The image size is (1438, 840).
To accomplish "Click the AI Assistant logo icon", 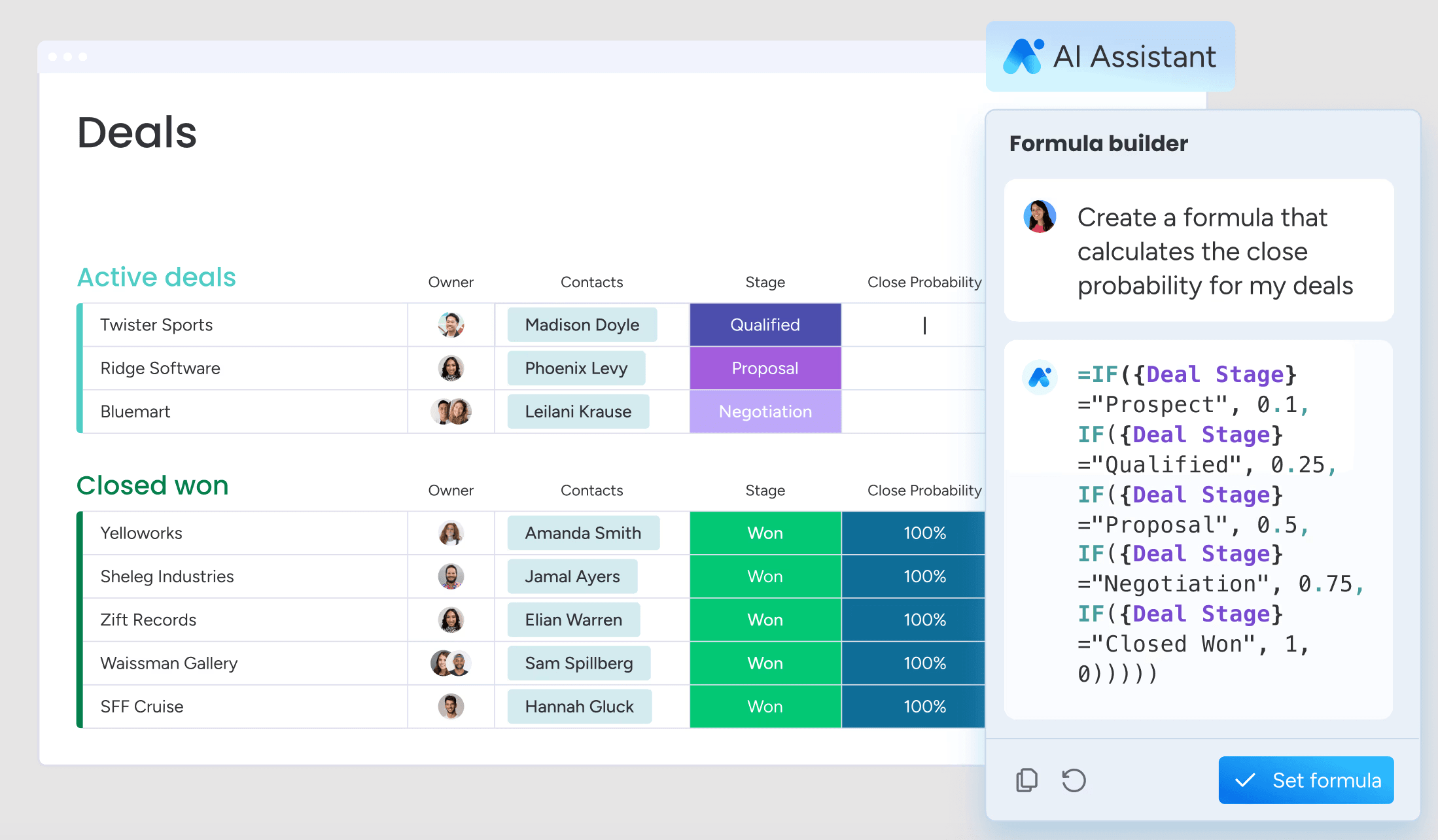I will click(x=1024, y=56).
